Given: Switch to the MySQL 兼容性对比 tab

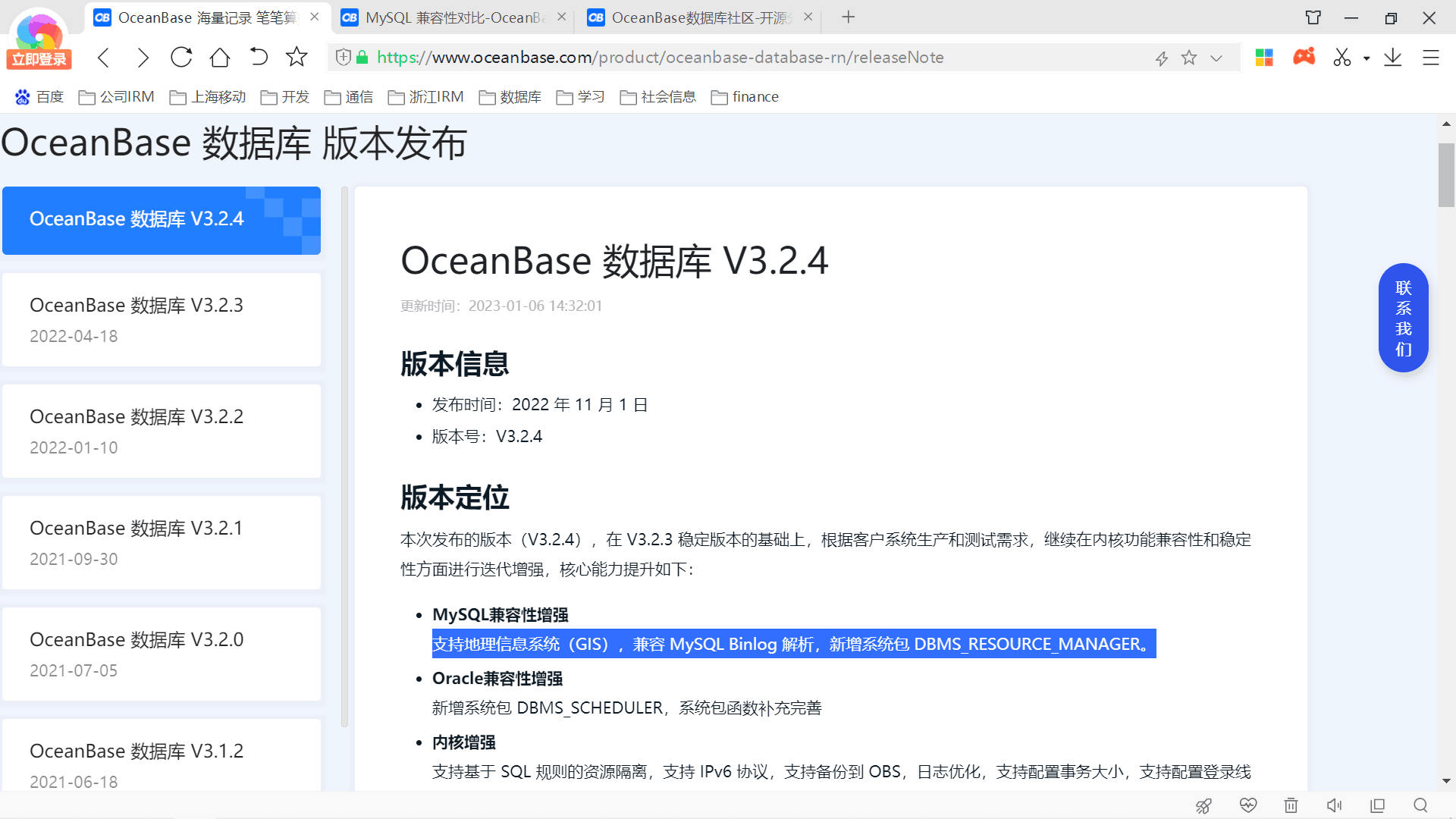Looking at the screenshot, I should [x=454, y=17].
